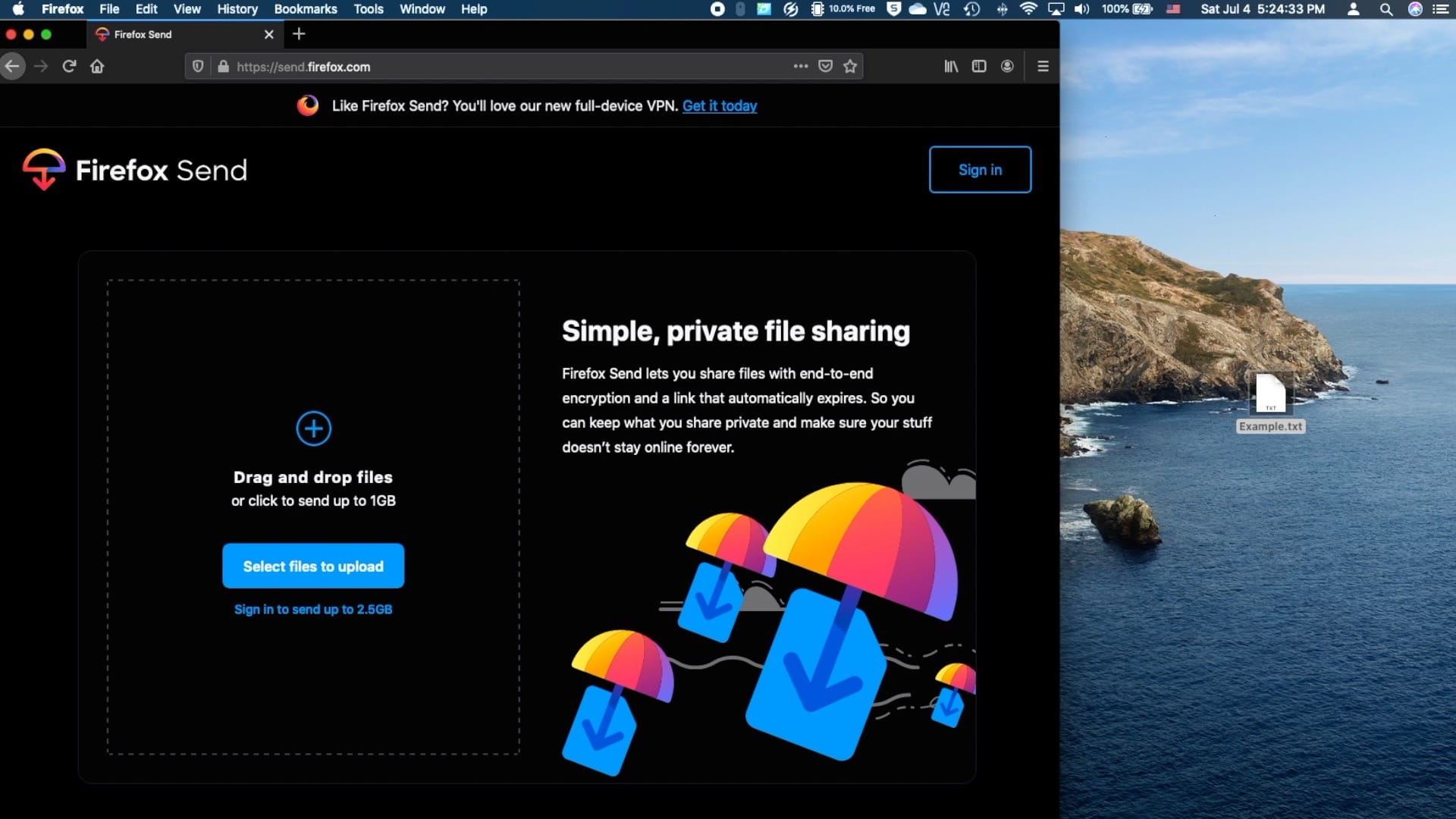Bookmark this page with the star
This screenshot has width=1456, height=819.
click(850, 67)
